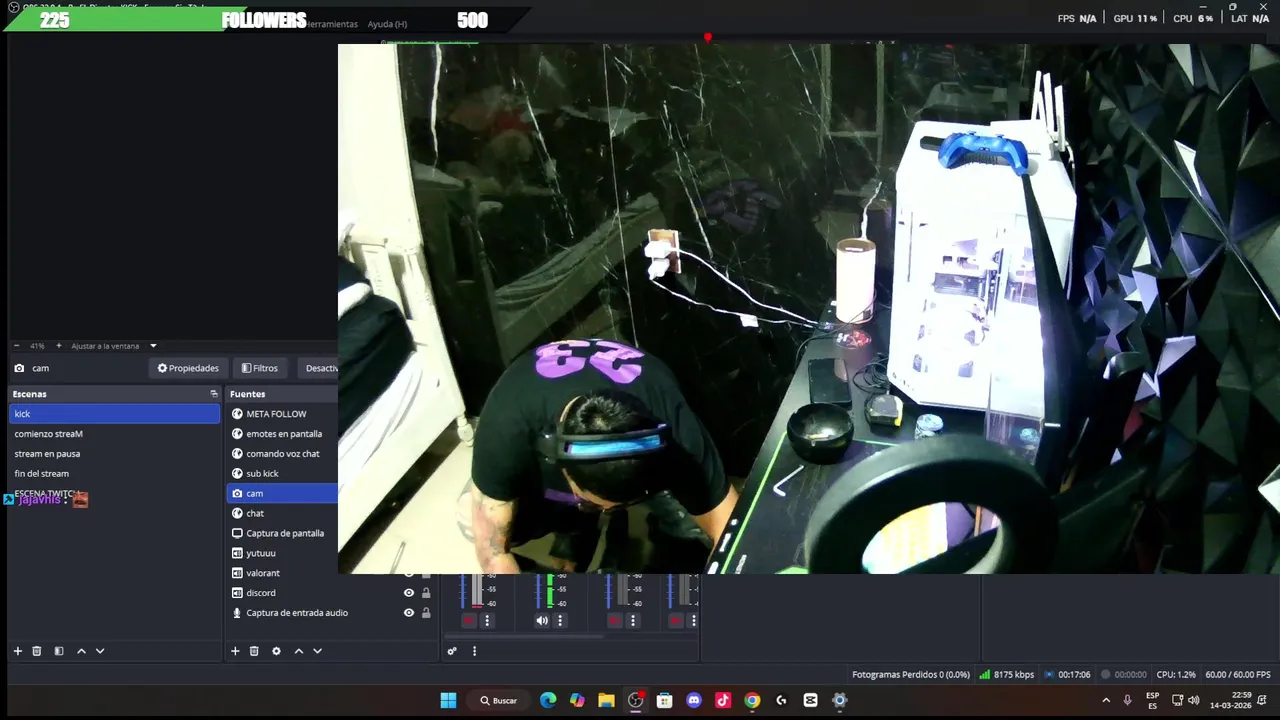Screen dimensions: 1280x720
Task: Open Logitech G HUB from the taskbar
Action: (x=781, y=700)
